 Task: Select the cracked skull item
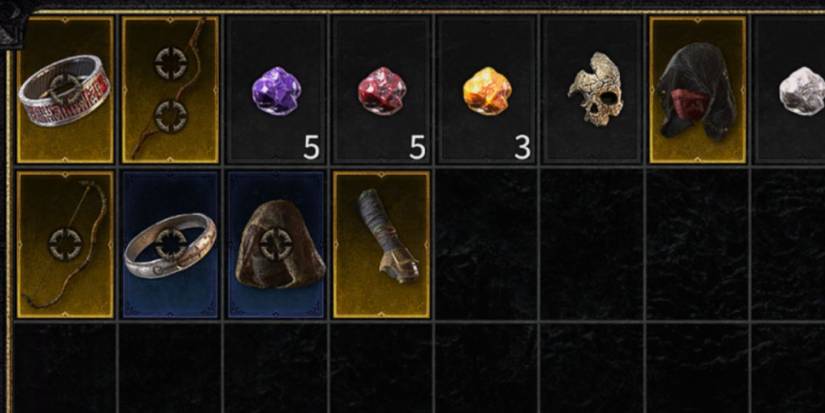tap(592, 89)
